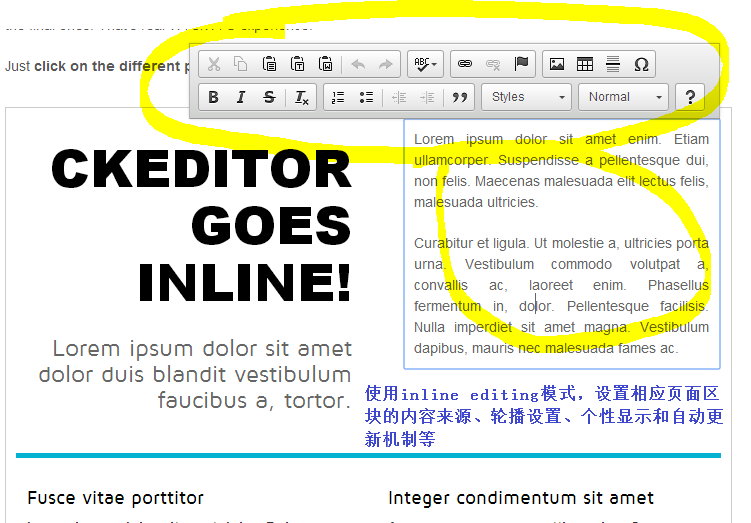Click the CKEDITOR GOES INLINE! heading

[x=202, y=225]
